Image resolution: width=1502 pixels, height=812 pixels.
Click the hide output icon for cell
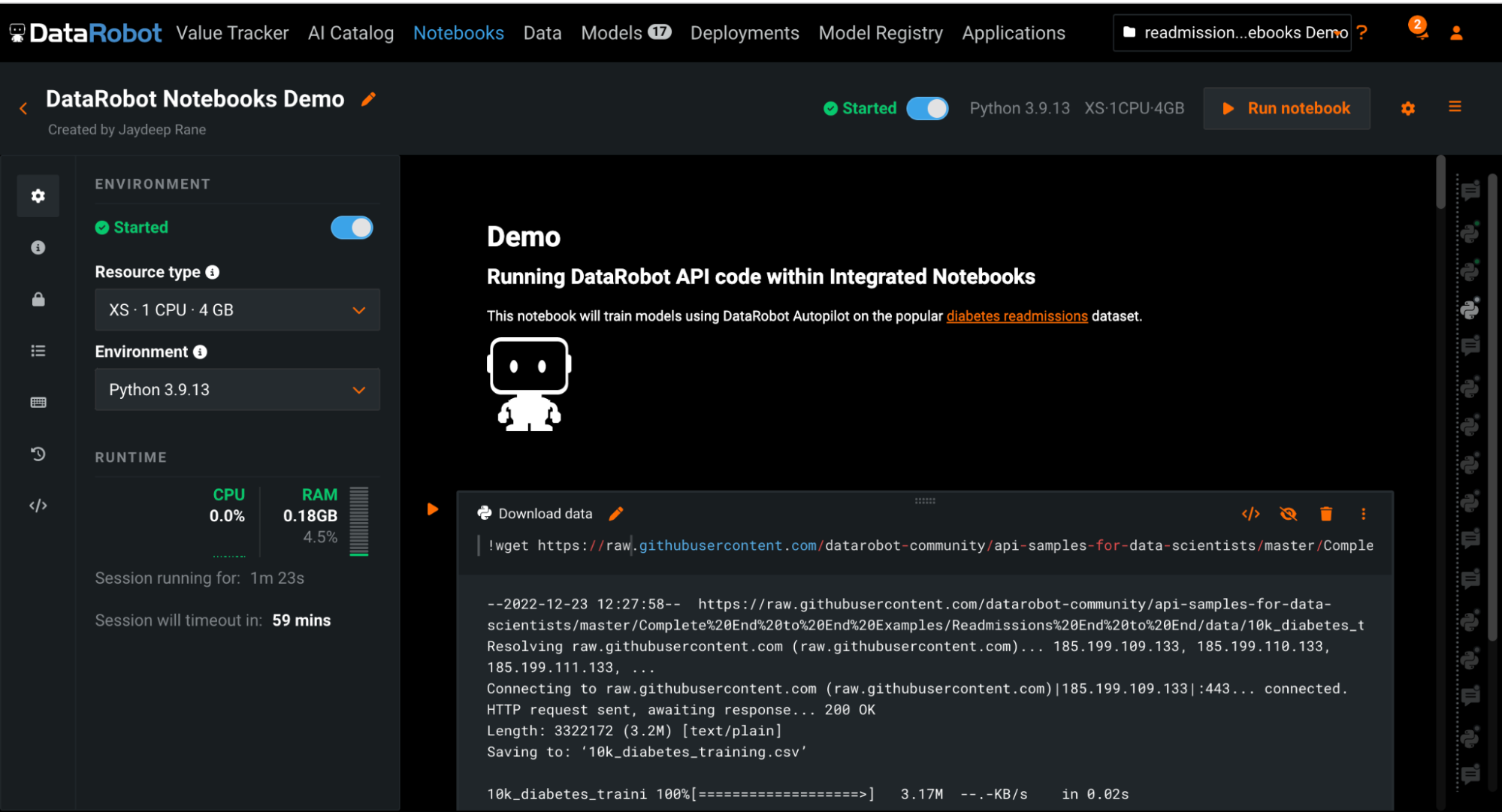(1287, 513)
